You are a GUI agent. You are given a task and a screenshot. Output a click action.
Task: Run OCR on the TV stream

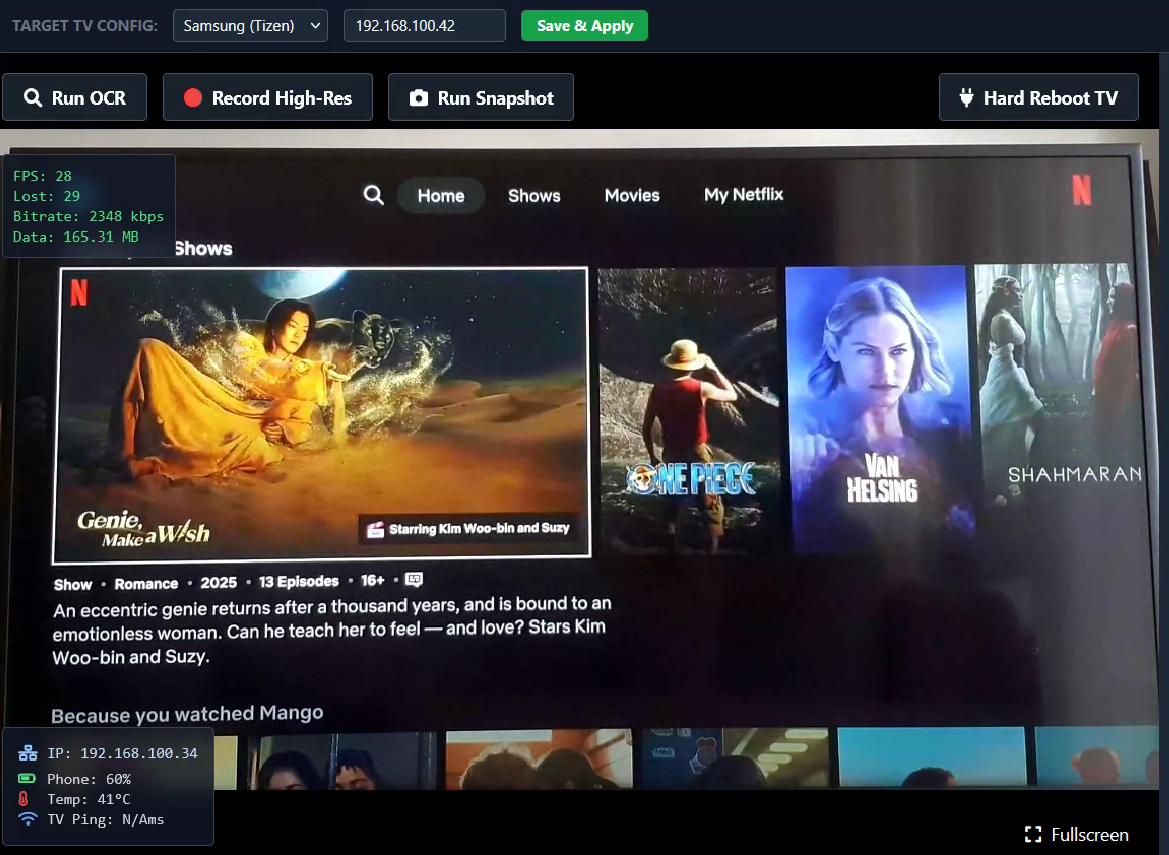pos(75,98)
